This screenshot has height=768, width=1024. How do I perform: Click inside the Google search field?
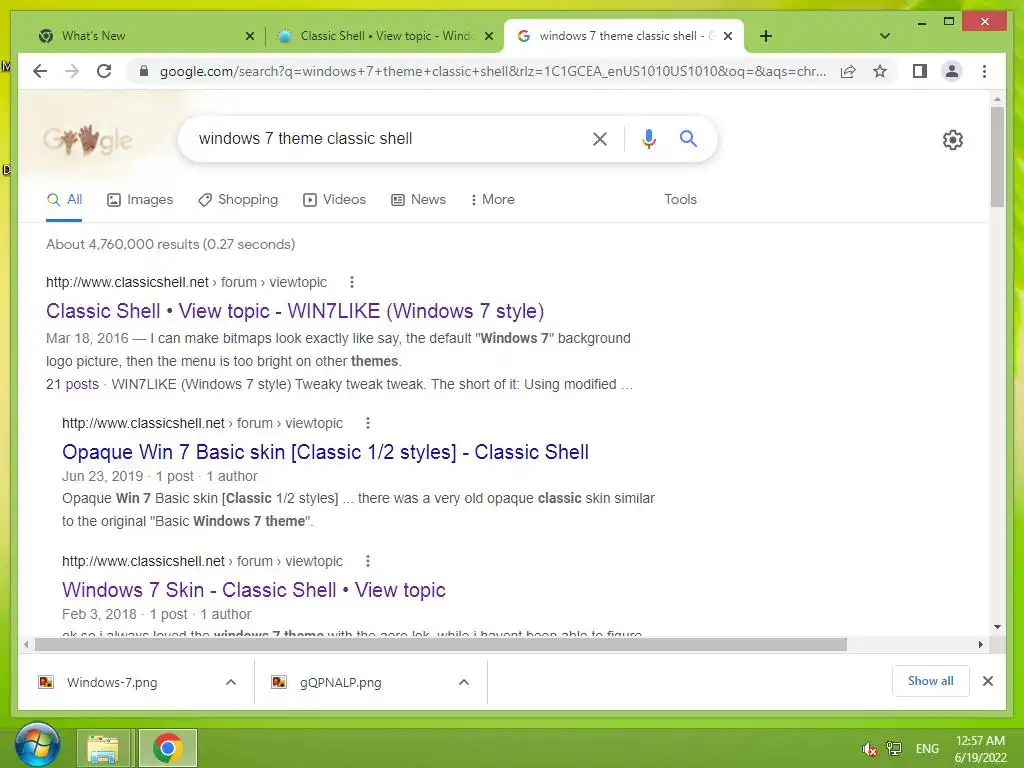tap(385, 138)
